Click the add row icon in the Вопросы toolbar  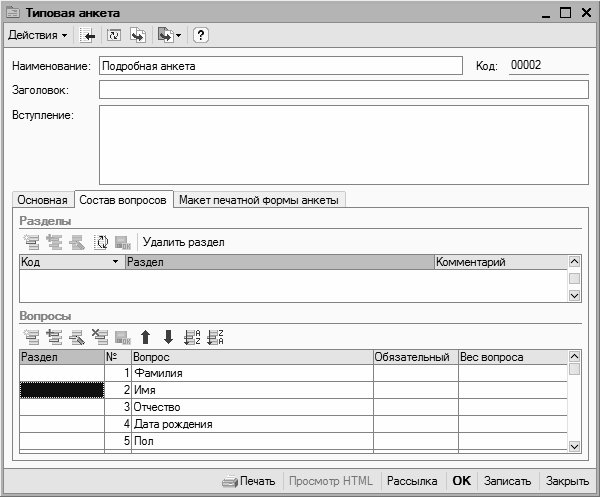click(x=30, y=337)
